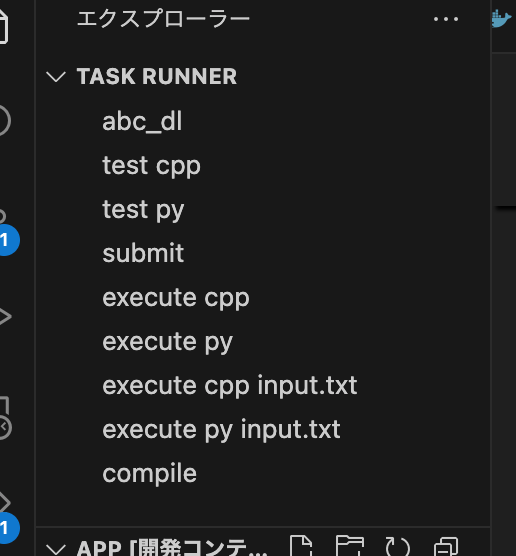Click the New Folder icon in APP section
Viewport: 516px width, 556px height.
coord(350,546)
